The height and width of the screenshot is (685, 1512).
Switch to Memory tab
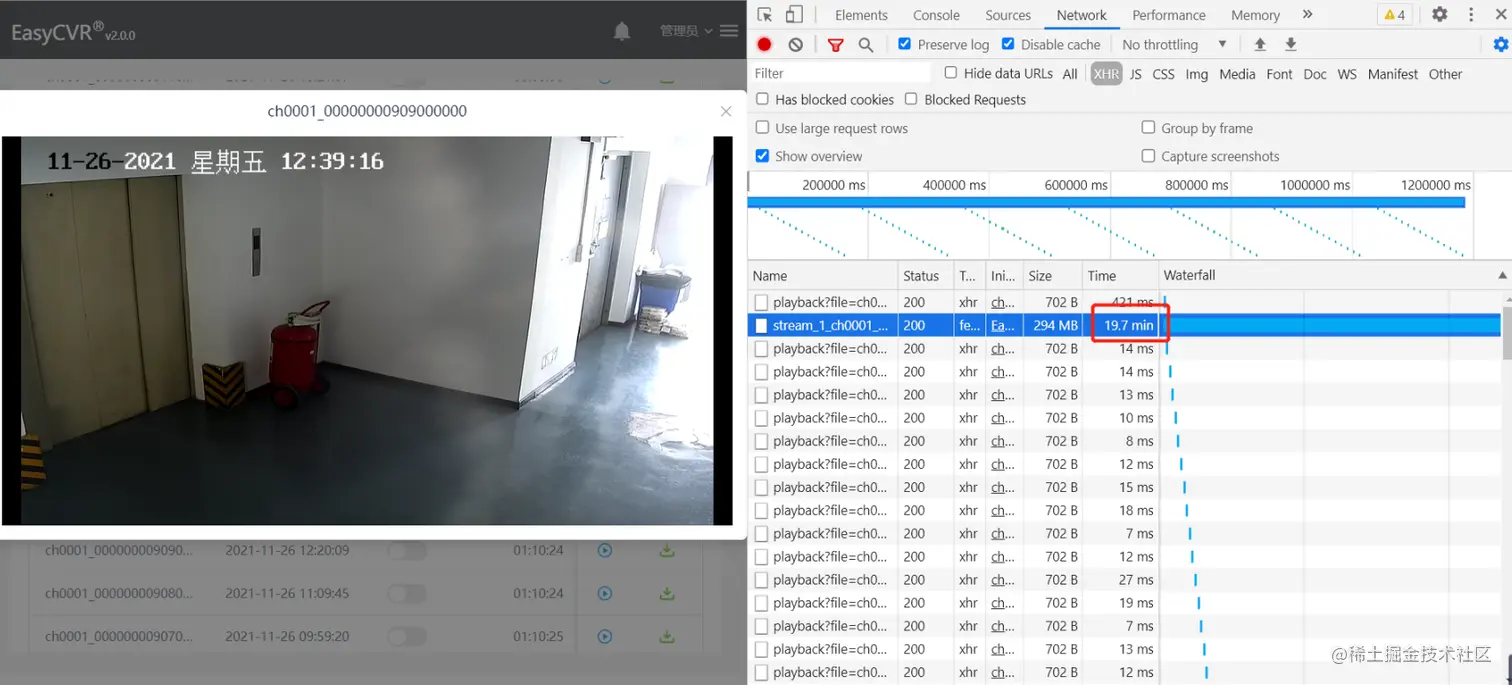pyautogui.click(x=1255, y=15)
